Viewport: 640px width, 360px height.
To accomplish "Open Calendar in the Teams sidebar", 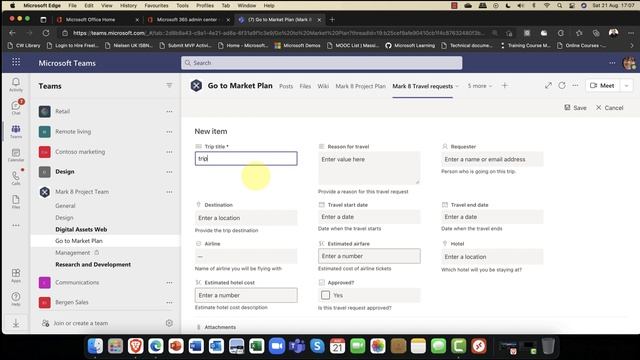I will 16,155.
